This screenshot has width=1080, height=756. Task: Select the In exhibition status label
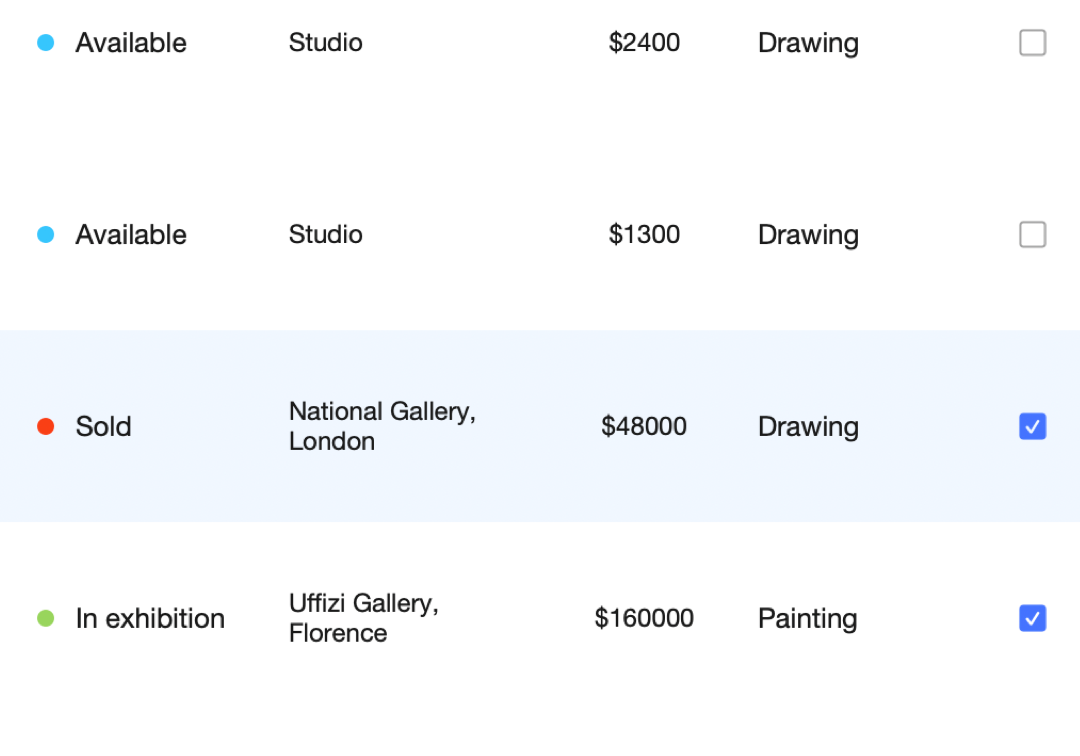(150, 619)
